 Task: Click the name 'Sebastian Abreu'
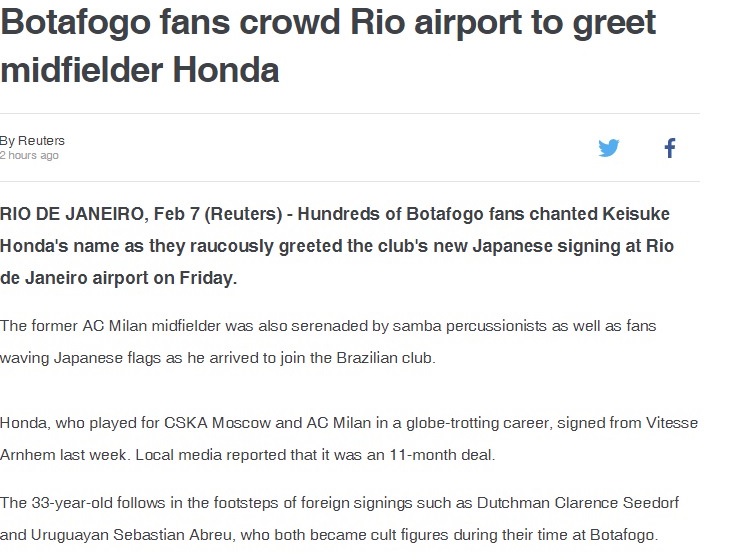(172, 535)
